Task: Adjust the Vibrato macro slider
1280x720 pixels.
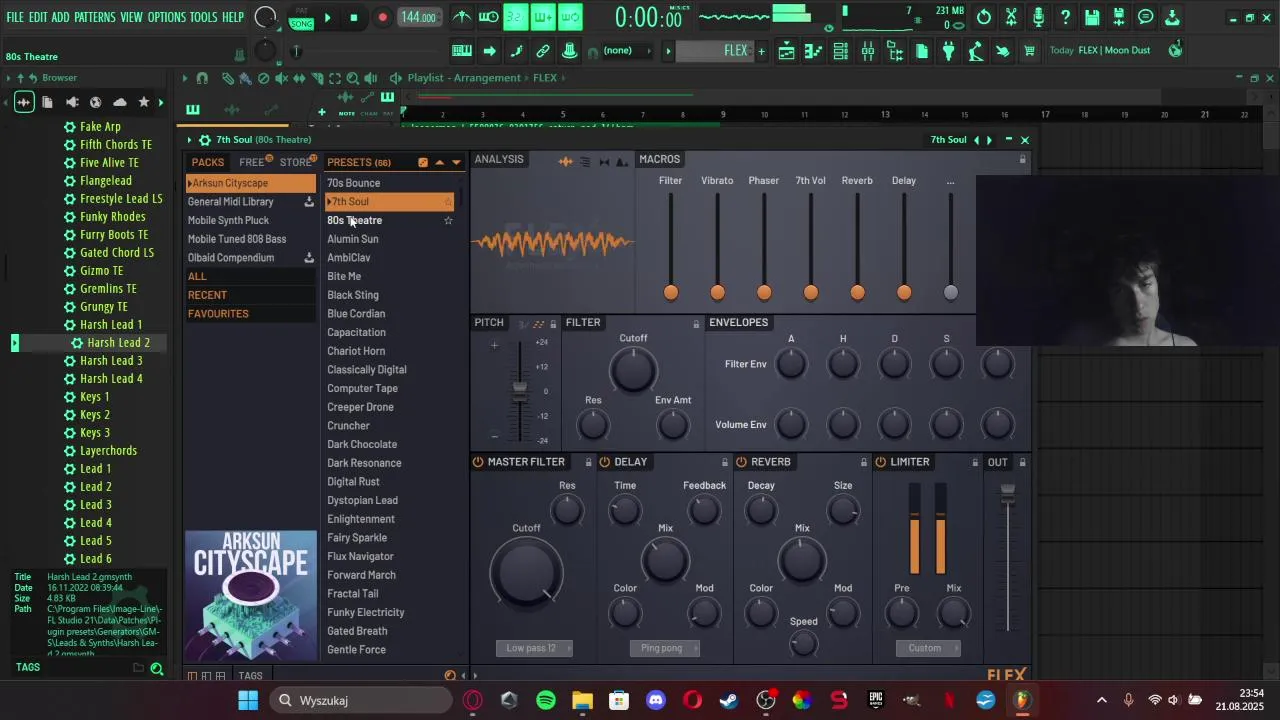Action: 717,292
